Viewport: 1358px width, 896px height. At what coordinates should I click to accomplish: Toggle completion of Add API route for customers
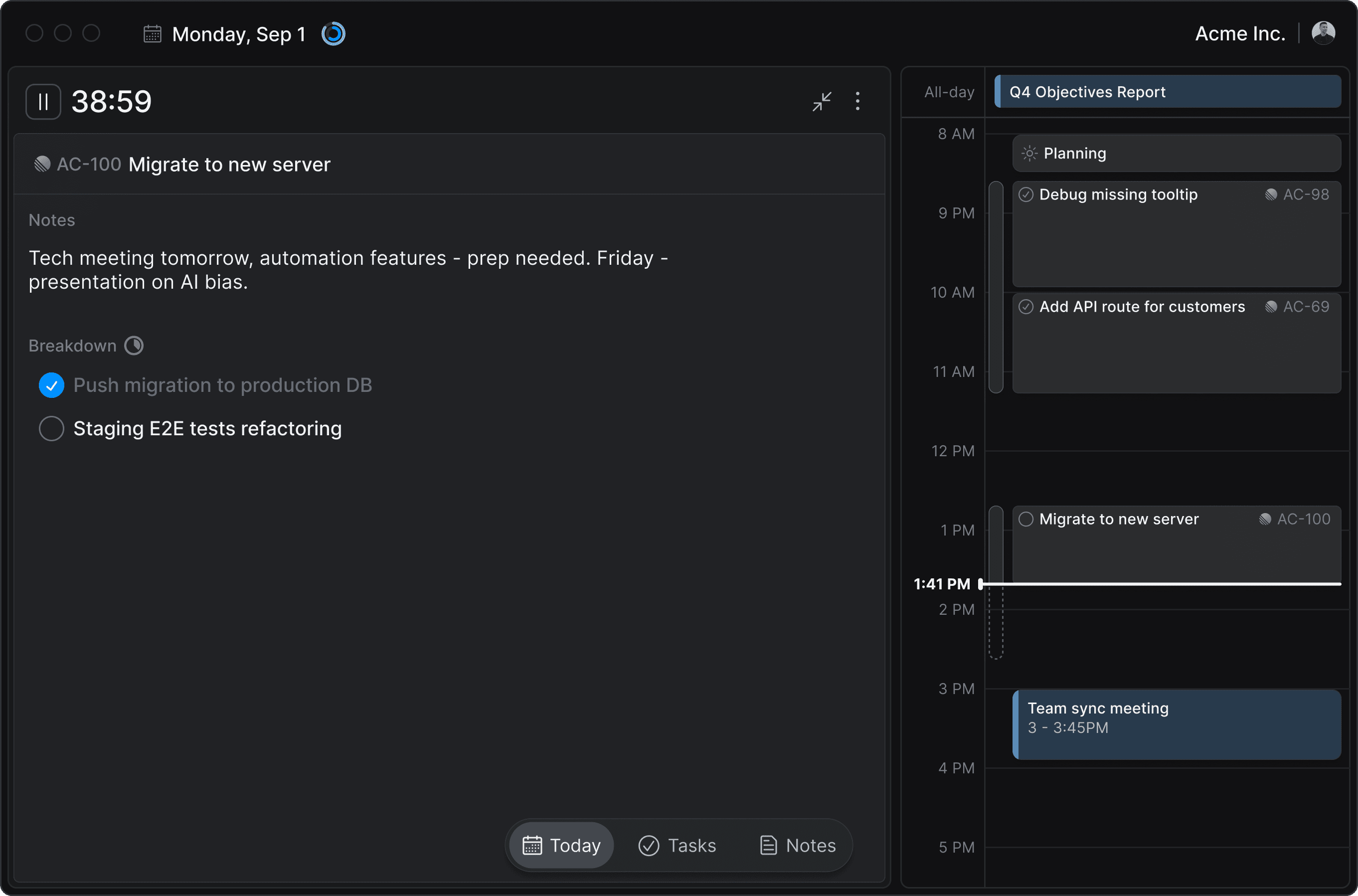coord(1025,306)
